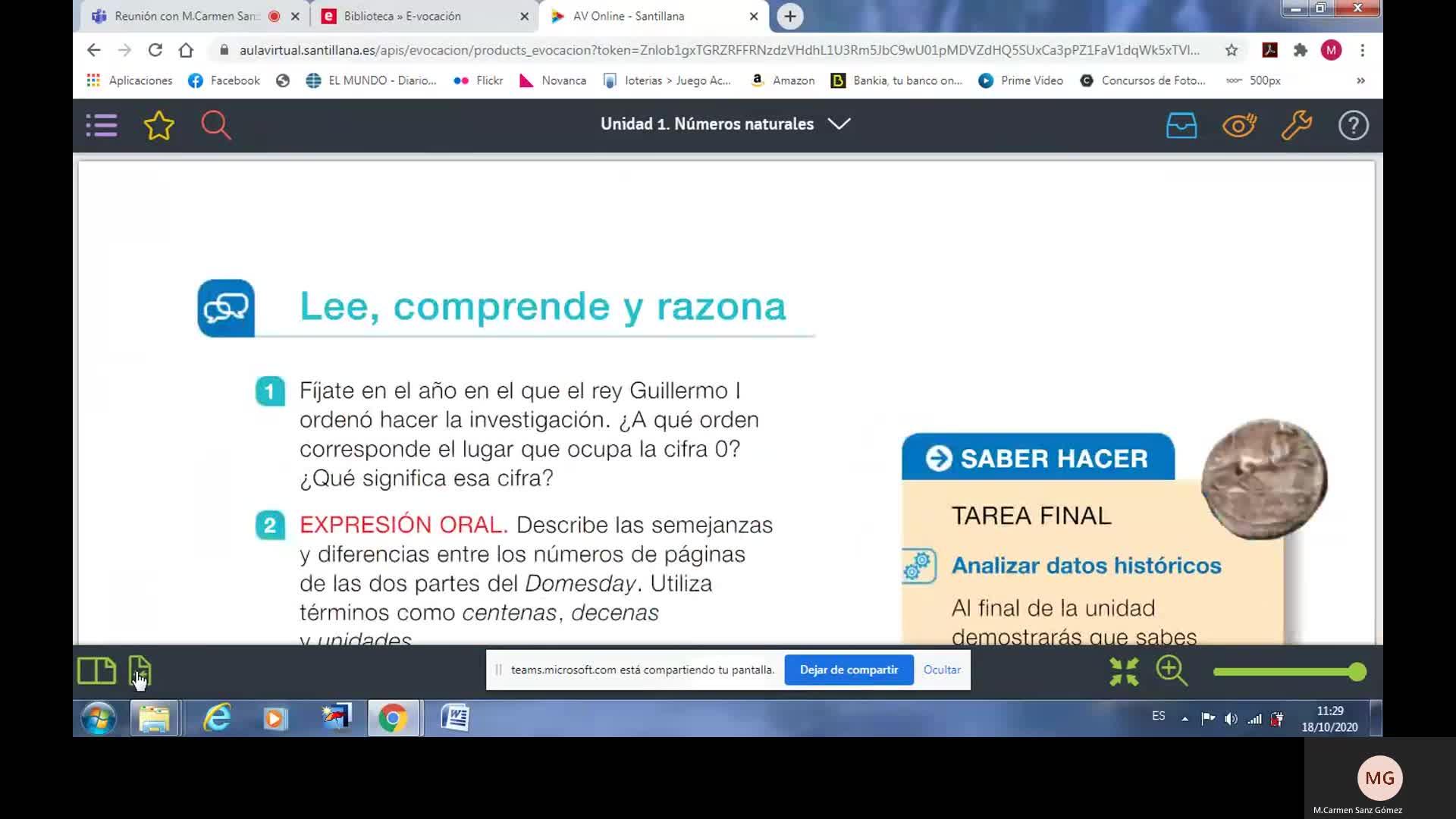
Task: Expand the hidden bookmarks chevron
Action: (x=1360, y=80)
